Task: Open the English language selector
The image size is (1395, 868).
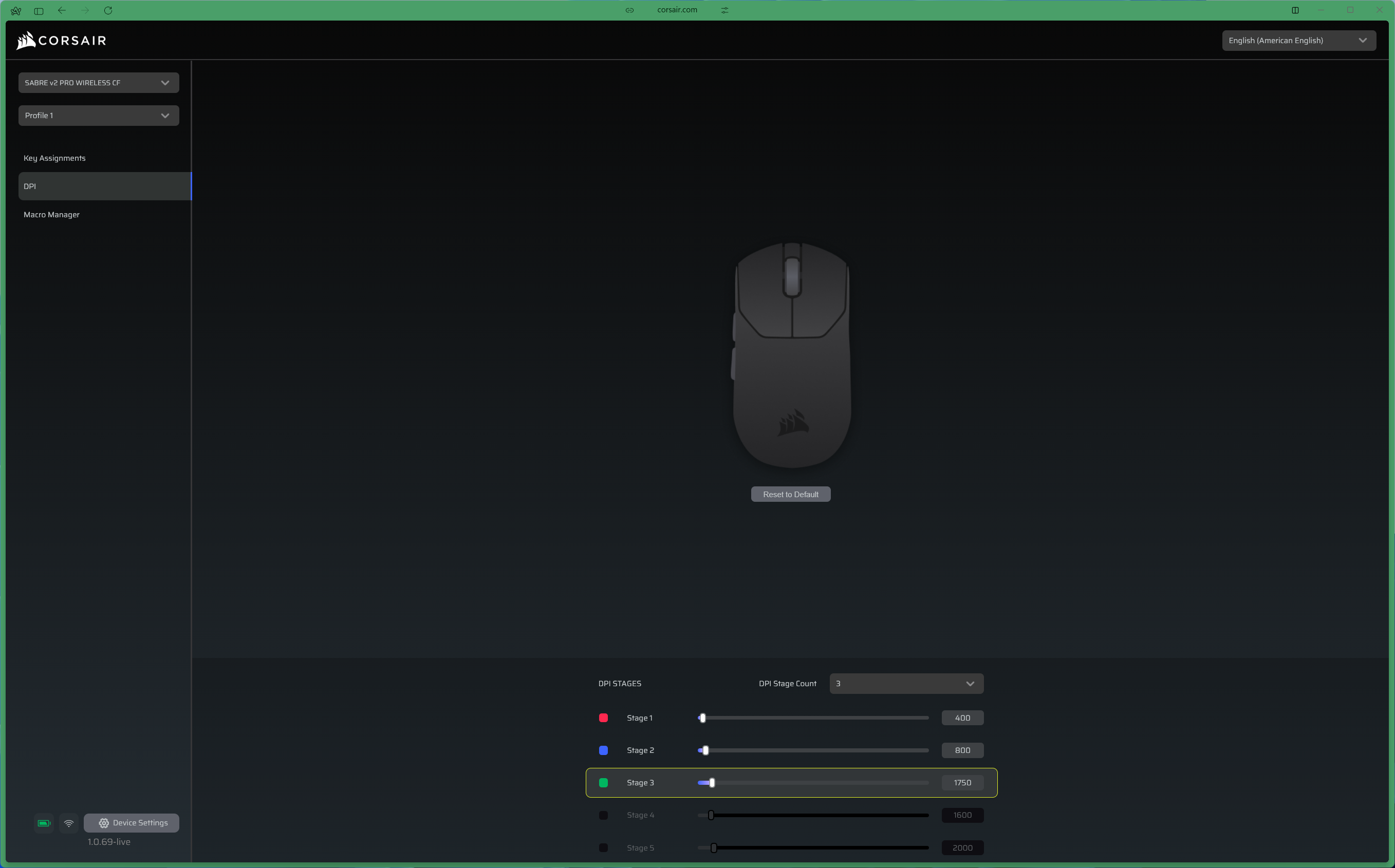Action: coord(1298,40)
